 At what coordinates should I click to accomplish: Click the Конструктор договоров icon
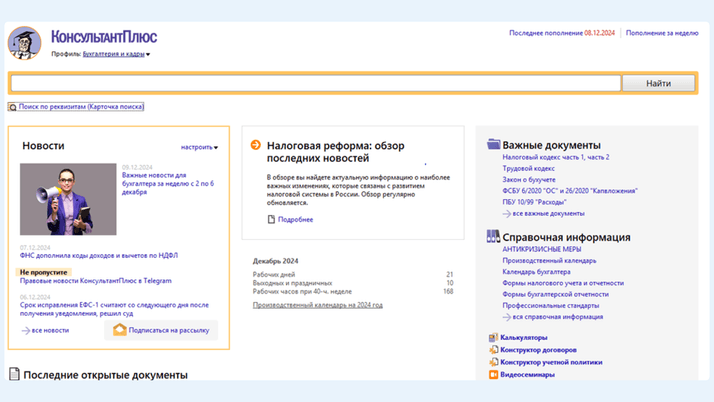click(493, 350)
